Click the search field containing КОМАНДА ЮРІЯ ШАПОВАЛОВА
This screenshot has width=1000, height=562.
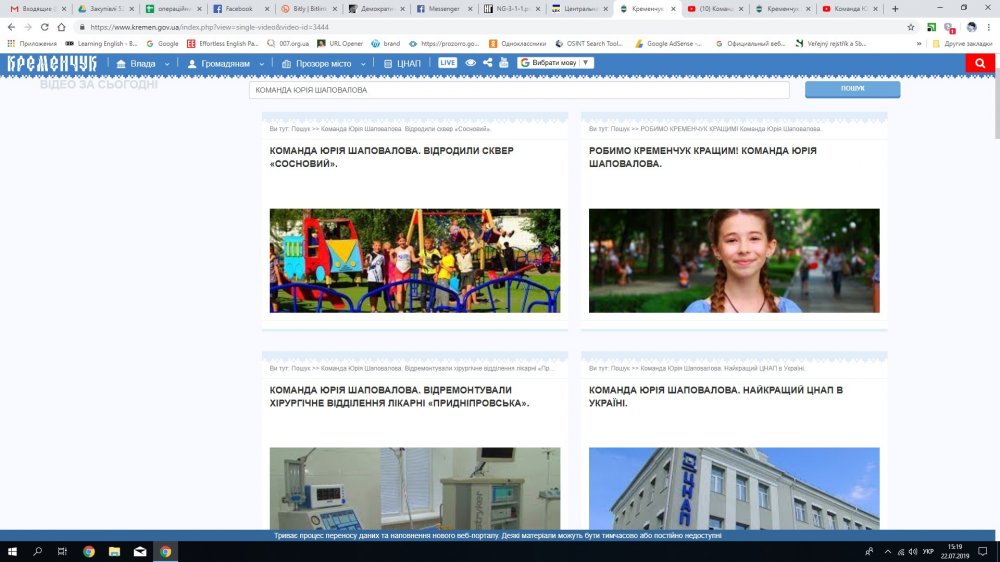(519, 90)
